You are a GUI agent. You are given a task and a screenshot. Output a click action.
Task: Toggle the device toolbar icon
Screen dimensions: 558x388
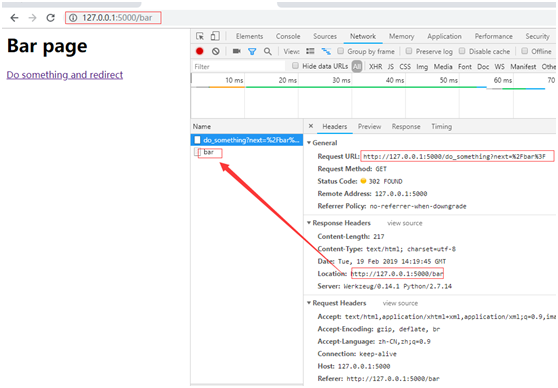[215, 36]
